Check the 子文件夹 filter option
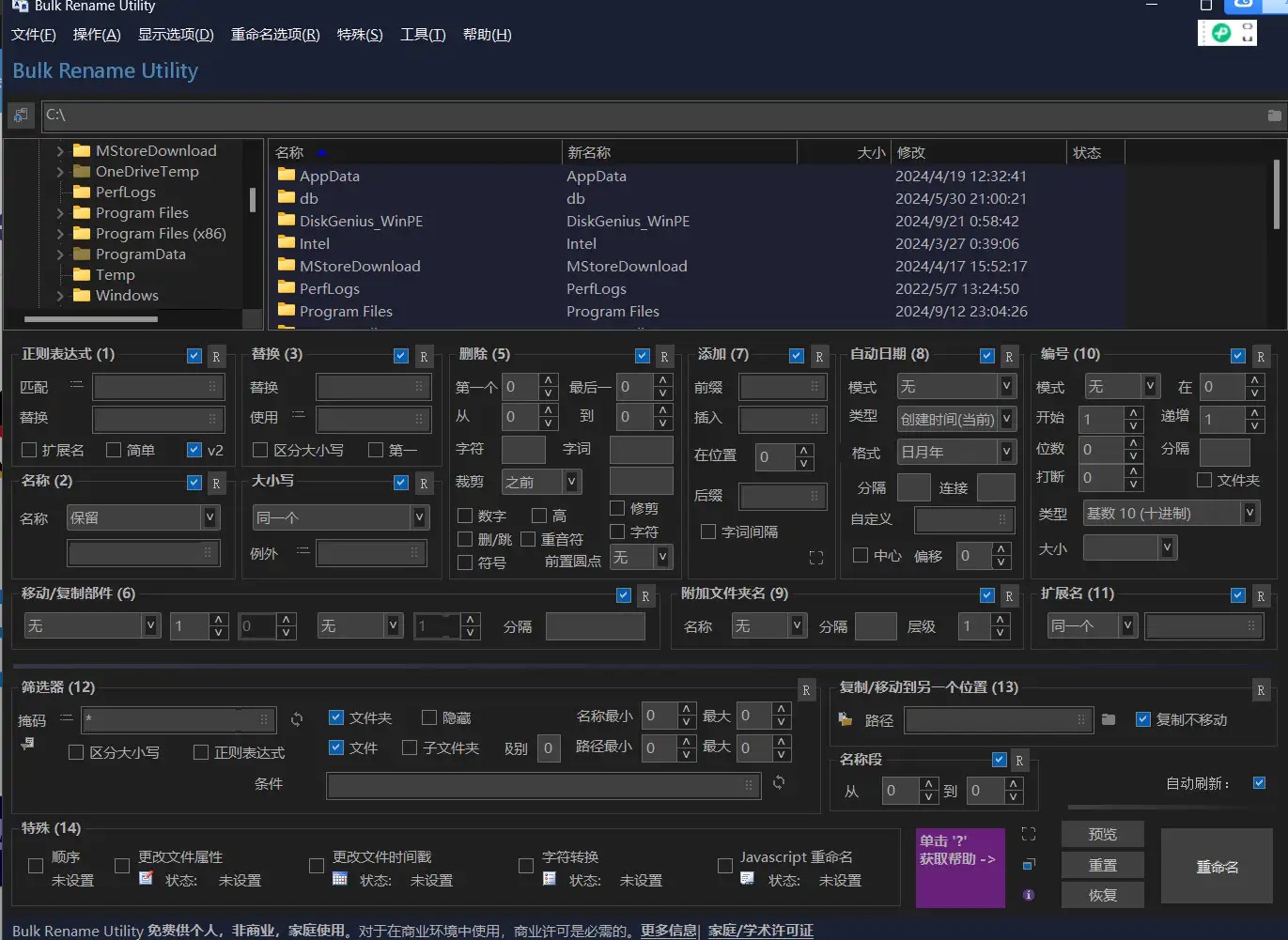The width and height of the screenshot is (1288, 940). 410,747
